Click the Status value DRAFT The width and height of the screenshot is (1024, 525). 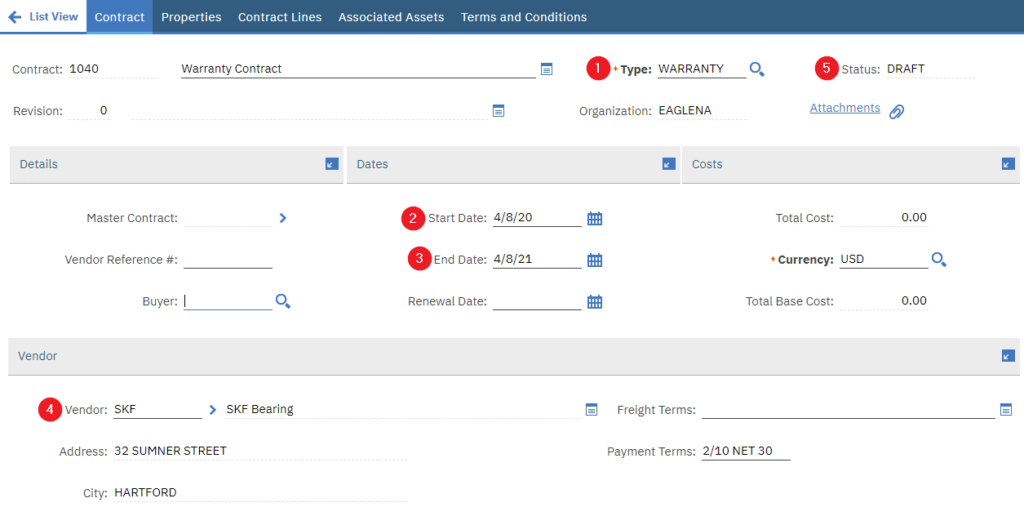[906, 69]
